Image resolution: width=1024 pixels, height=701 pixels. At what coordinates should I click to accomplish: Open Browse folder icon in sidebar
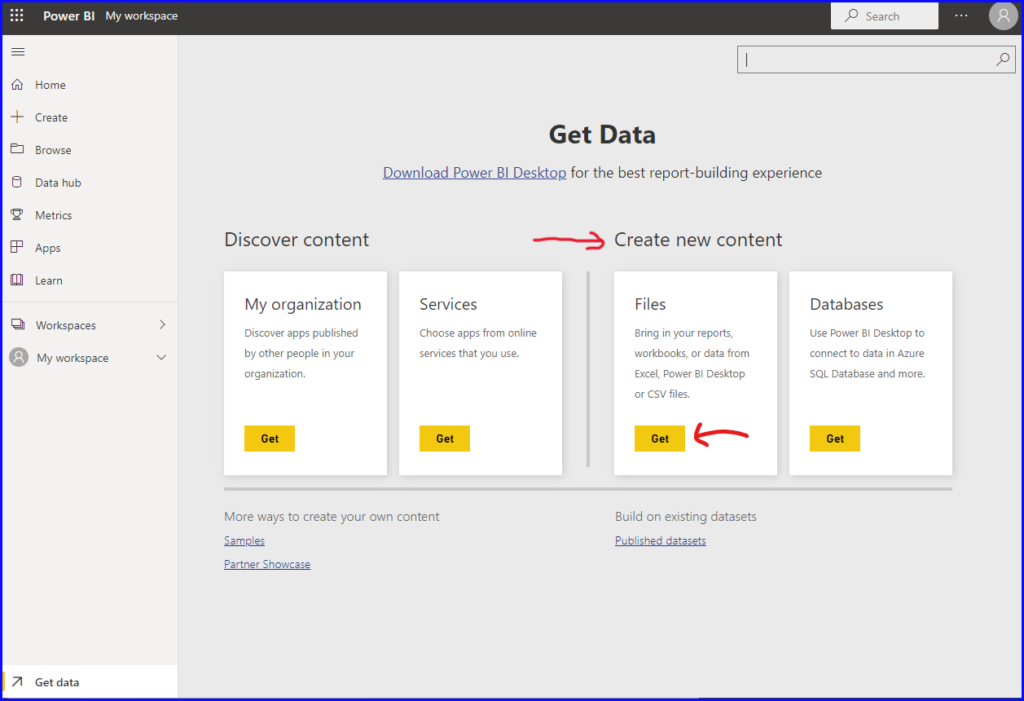17,150
